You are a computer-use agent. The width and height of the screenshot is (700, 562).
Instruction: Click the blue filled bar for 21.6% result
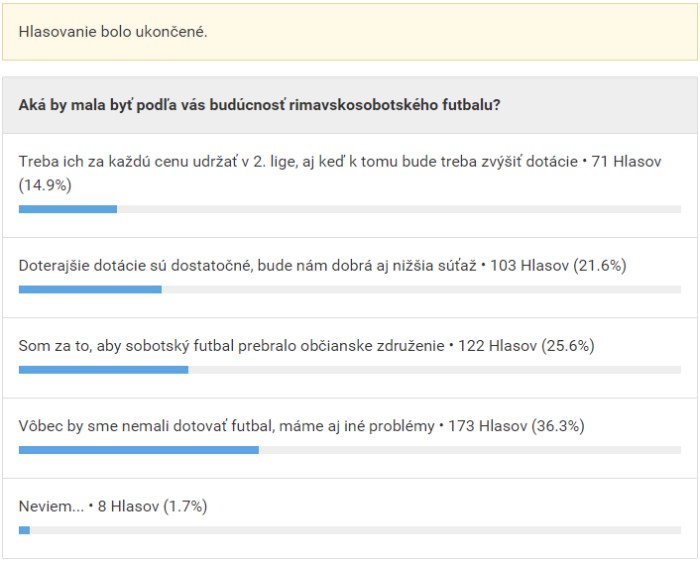tap(90, 289)
